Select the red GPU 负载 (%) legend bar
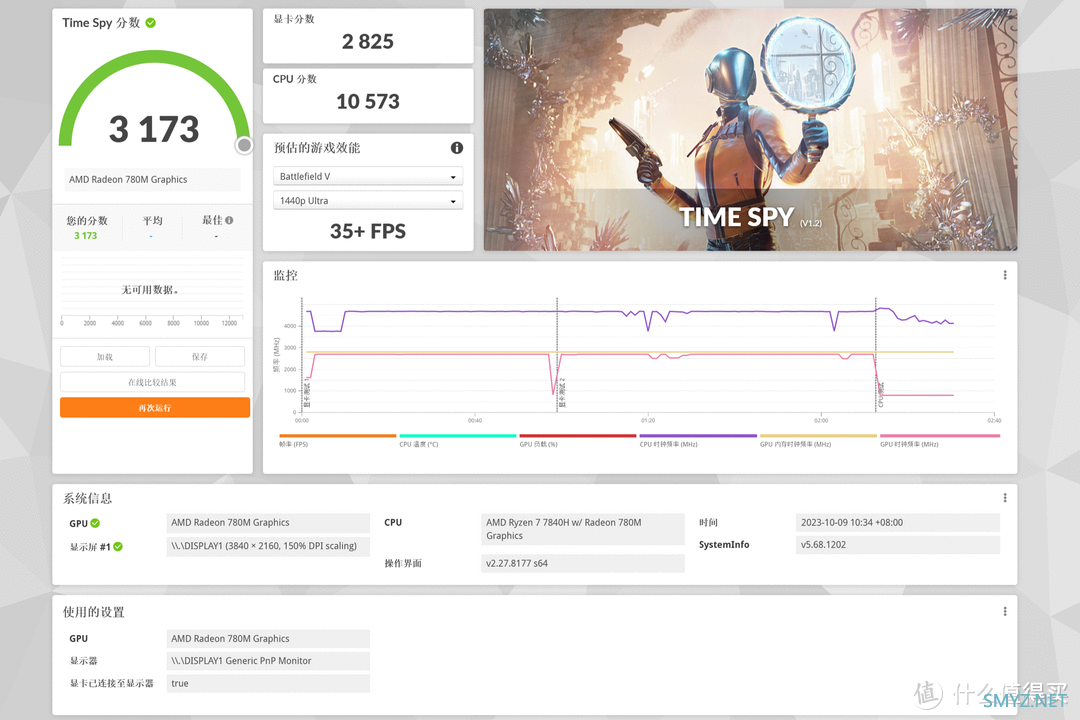1080x720 pixels. tap(578, 435)
